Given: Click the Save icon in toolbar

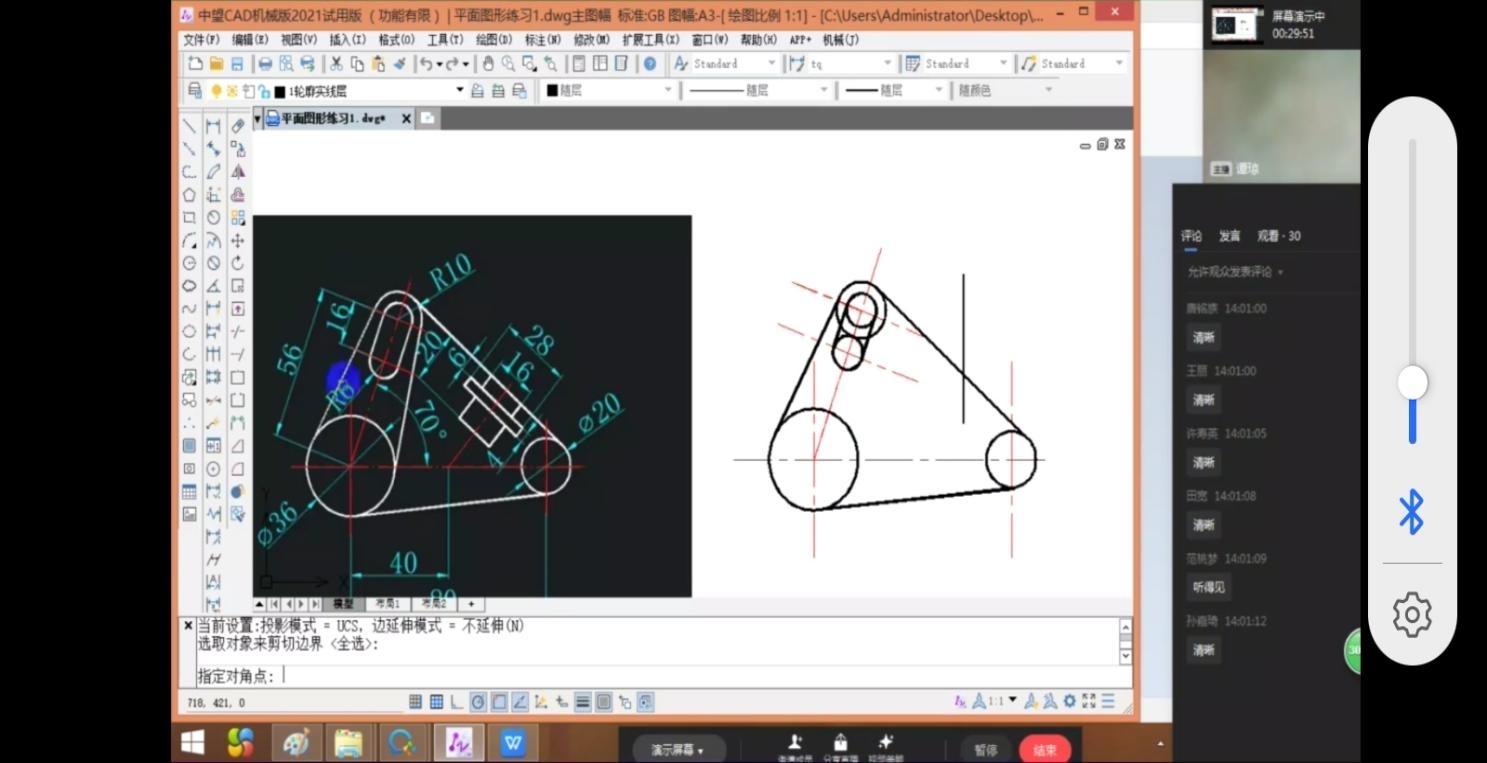Looking at the screenshot, I should tap(237, 64).
